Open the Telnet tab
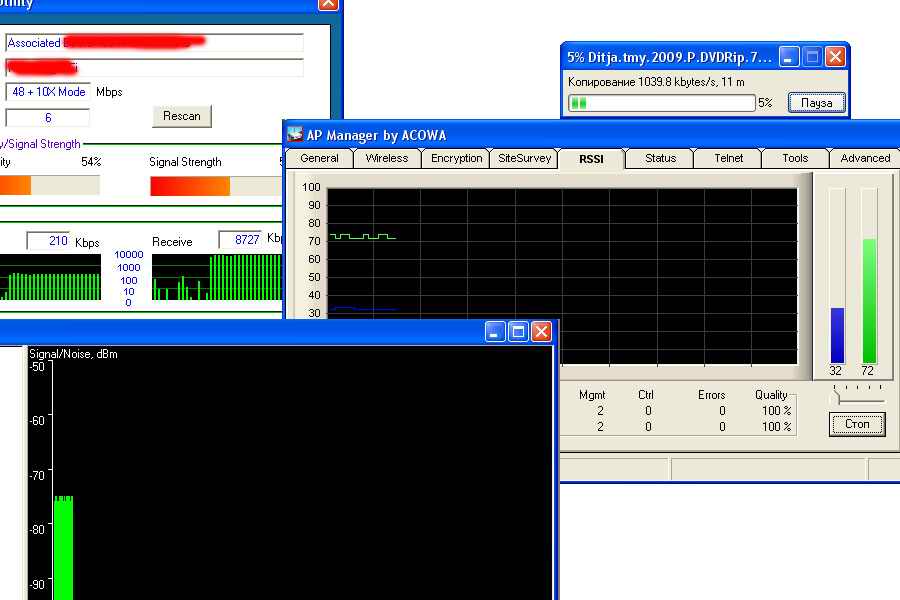Screen dimensions: 900x600 tap(728, 158)
